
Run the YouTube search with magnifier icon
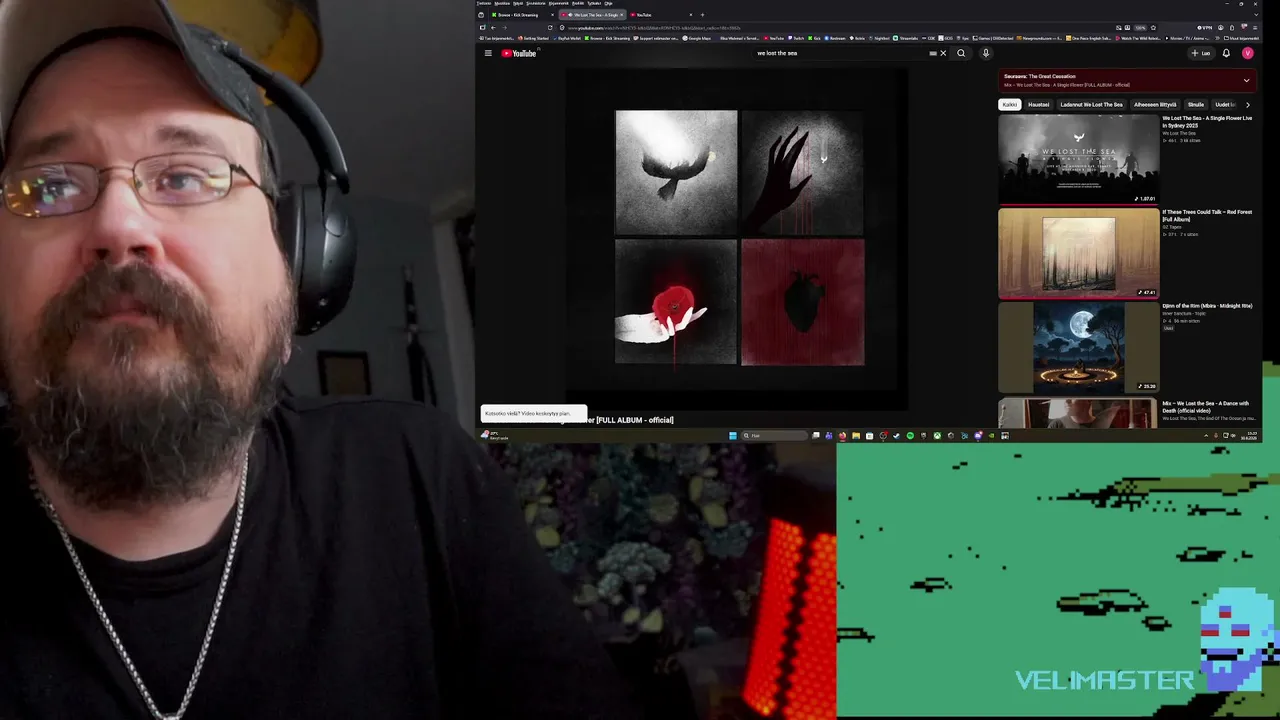point(961,53)
